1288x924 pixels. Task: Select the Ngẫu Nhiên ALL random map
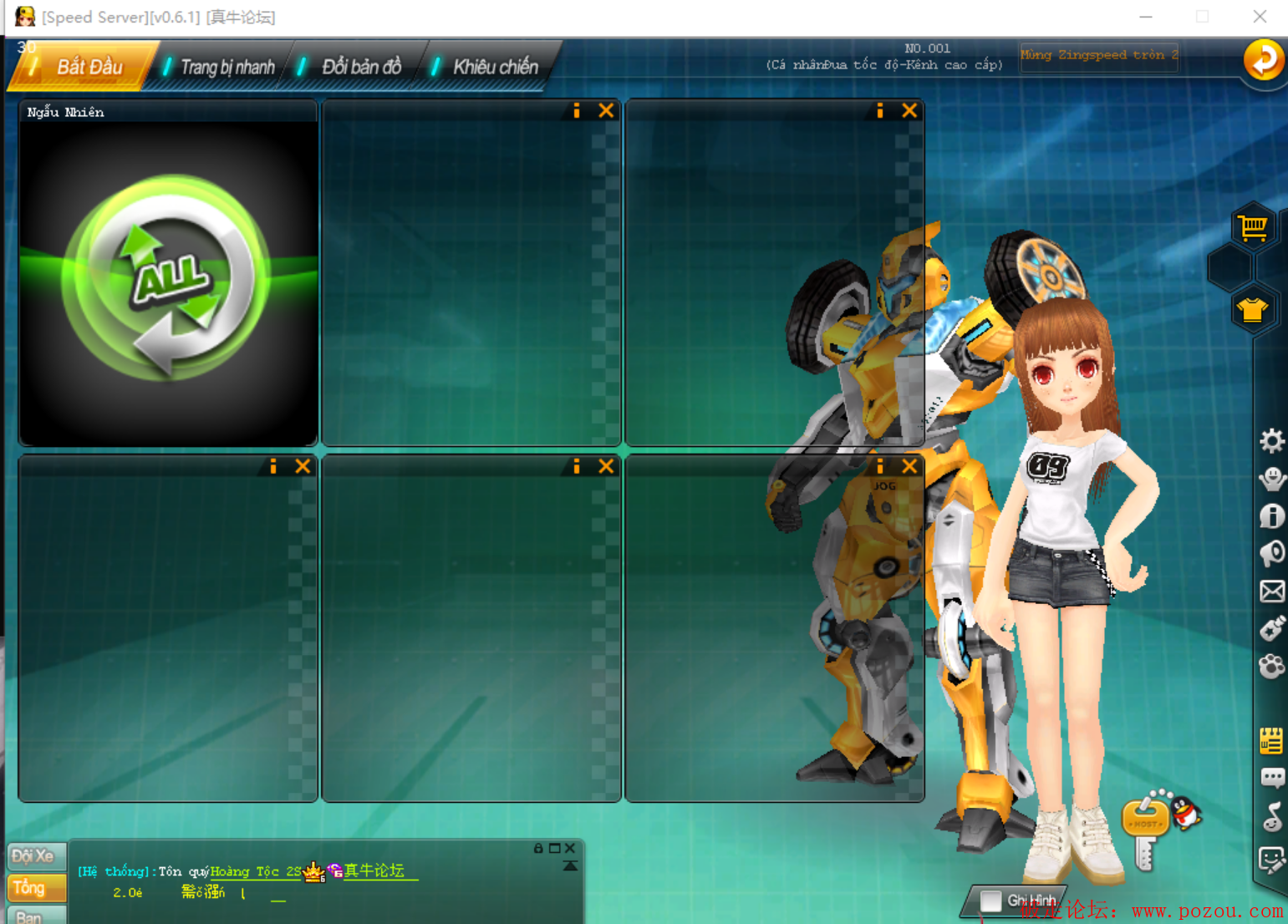click(x=169, y=273)
